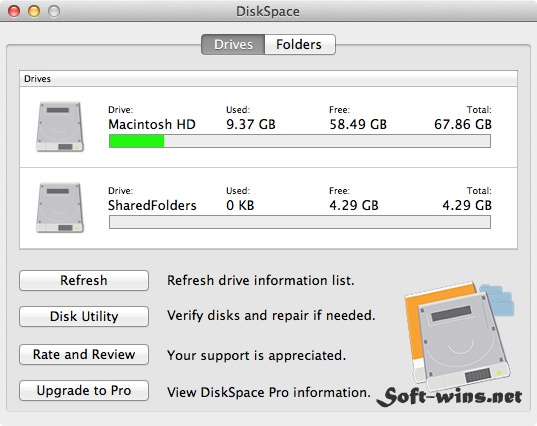Close the DiskSpace window
Viewport: 537px width, 426px height.
[x=14, y=11]
